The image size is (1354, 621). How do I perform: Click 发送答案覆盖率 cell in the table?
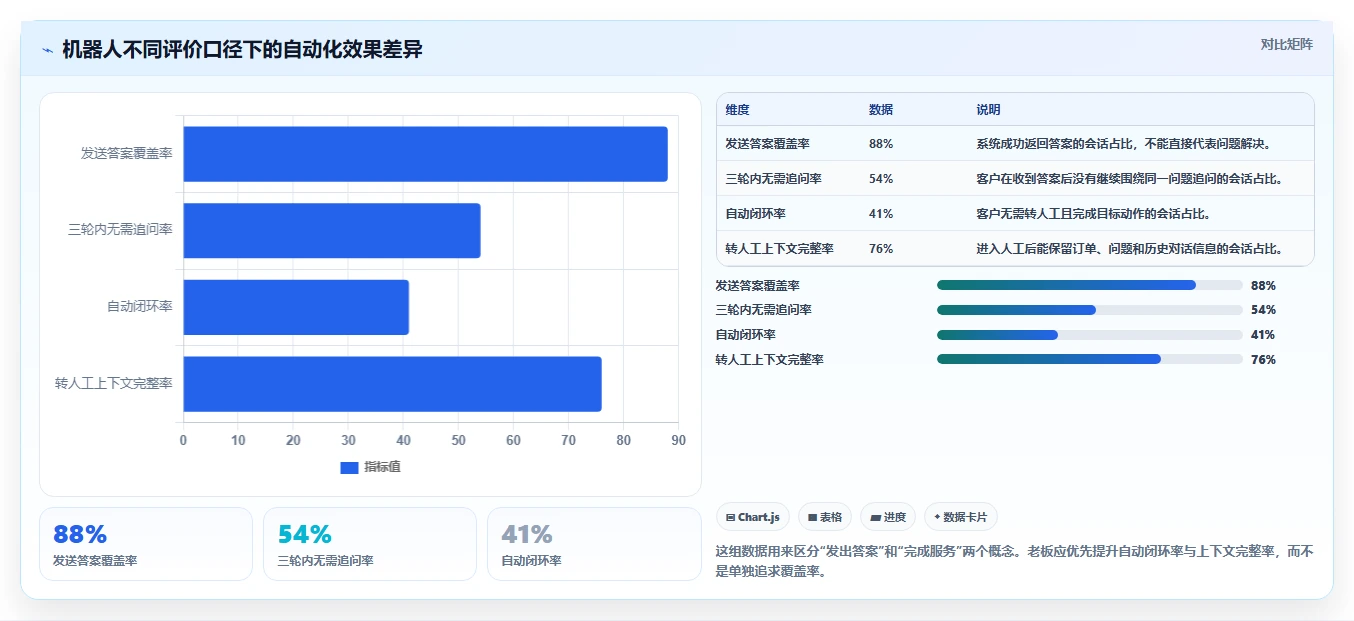(768, 144)
